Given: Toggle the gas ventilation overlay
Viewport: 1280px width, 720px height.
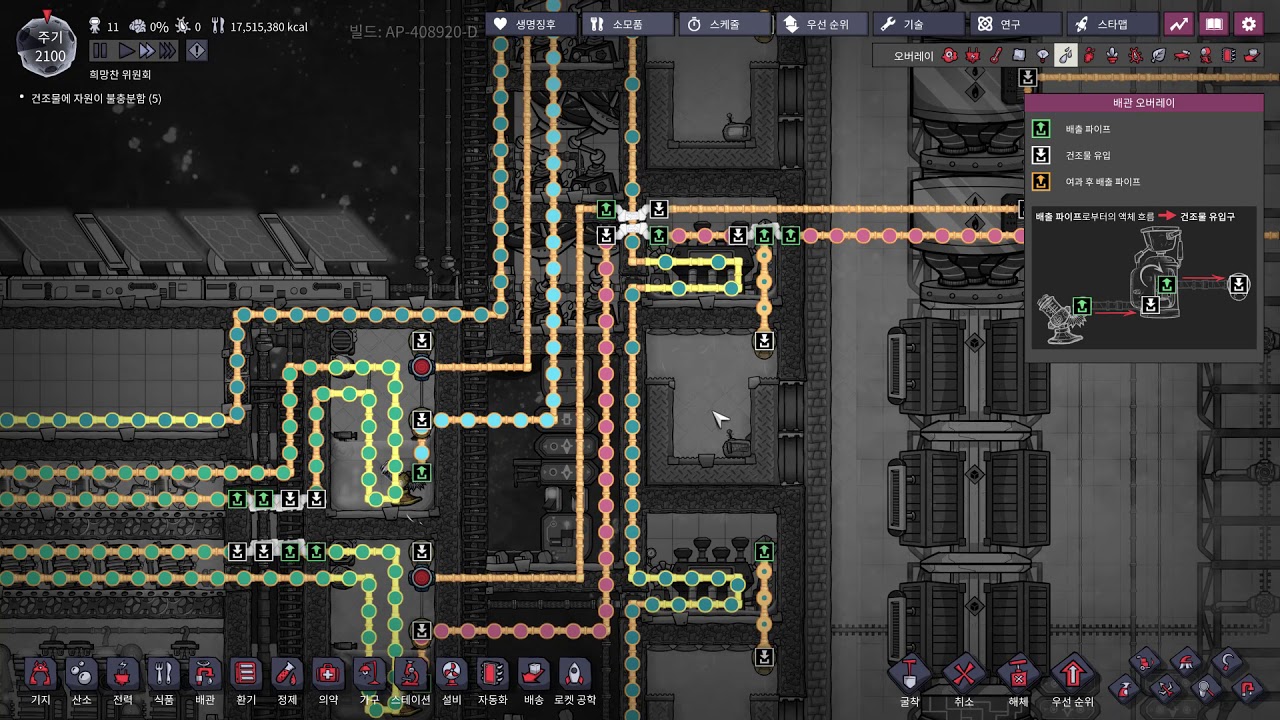Looking at the screenshot, I should (x=1089, y=55).
